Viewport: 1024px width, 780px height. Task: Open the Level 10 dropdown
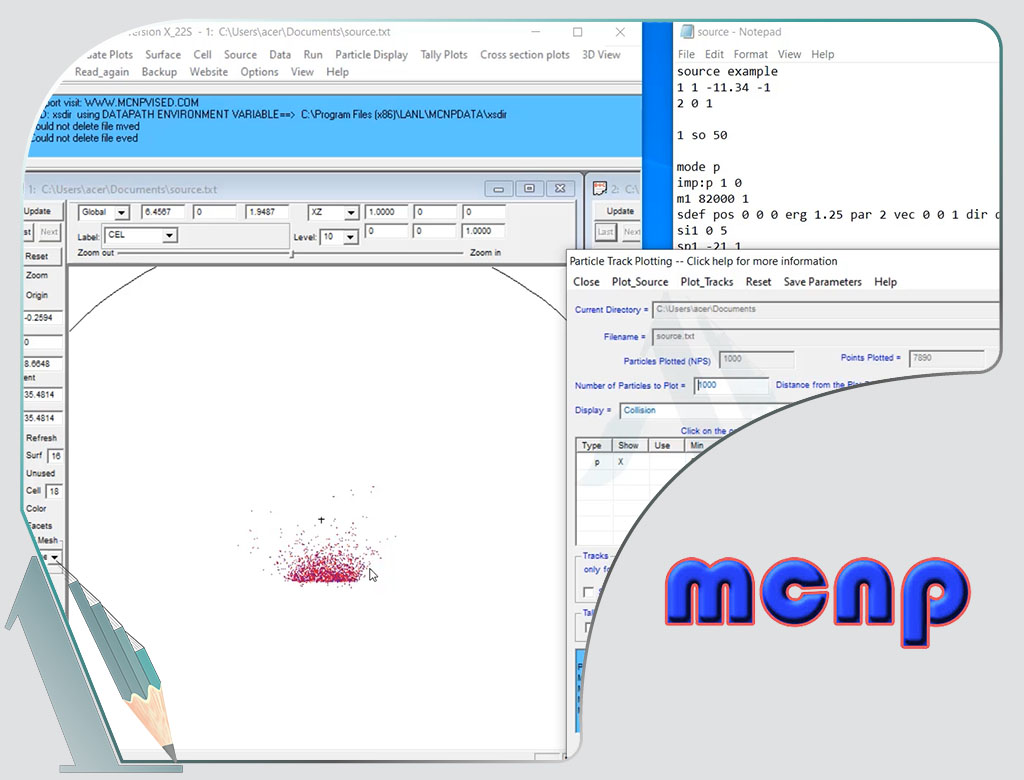coord(351,237)
